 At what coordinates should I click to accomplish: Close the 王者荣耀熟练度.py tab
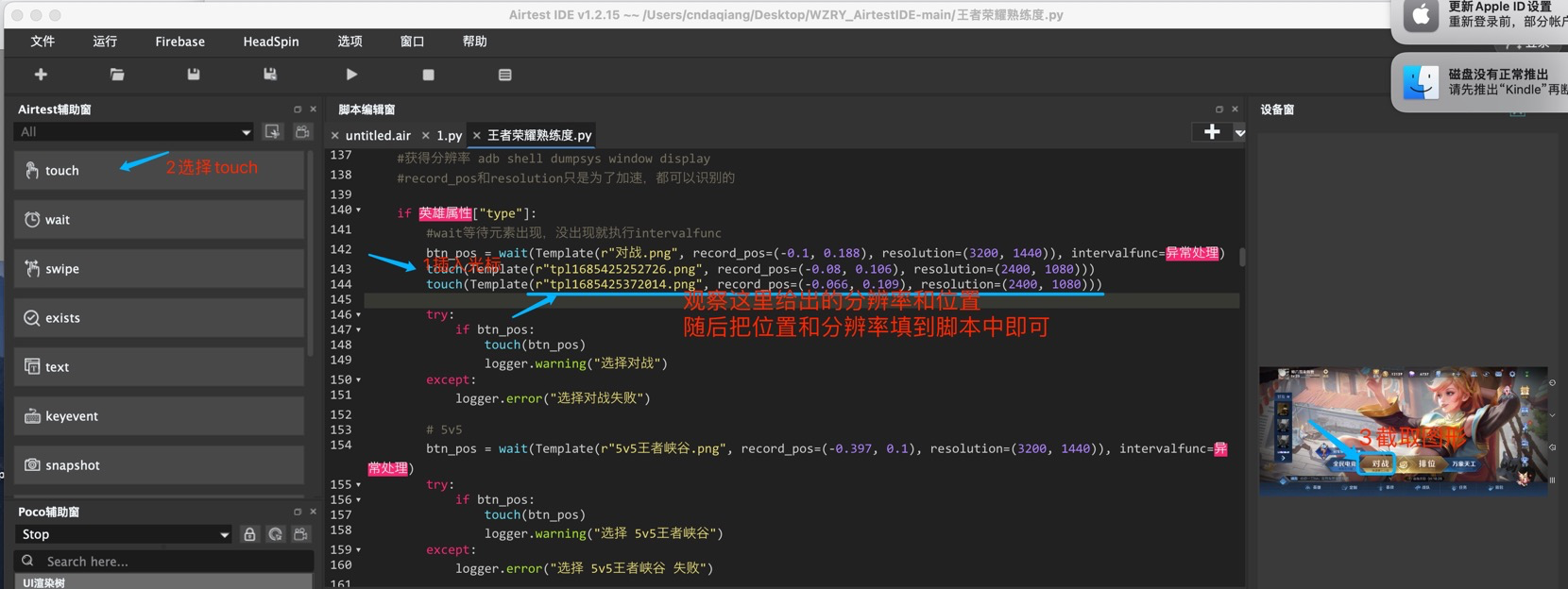[x=477, y=136]
